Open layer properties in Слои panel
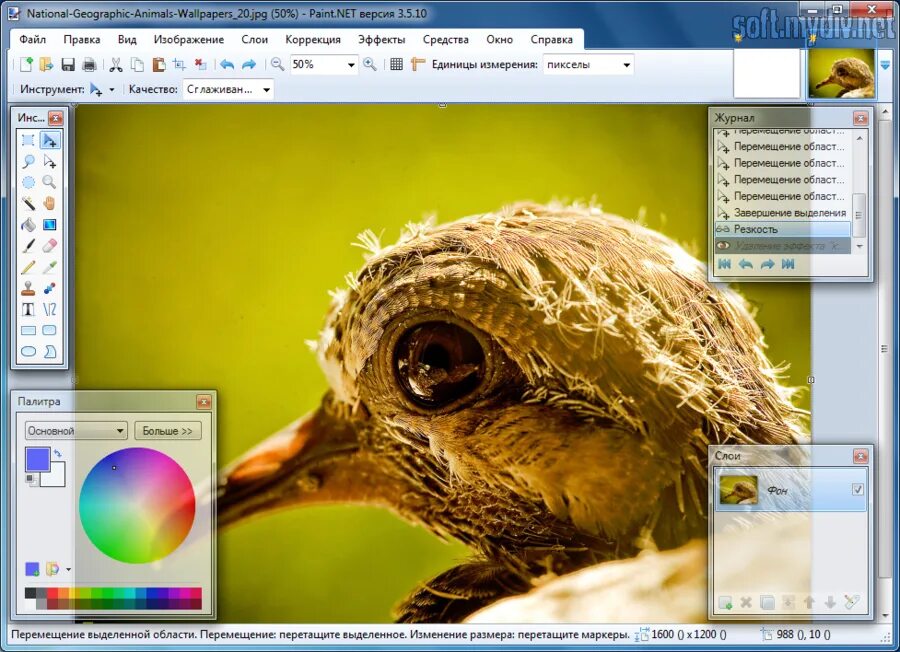The height and width of the screenshot is (652, 900). coord(852,603)
